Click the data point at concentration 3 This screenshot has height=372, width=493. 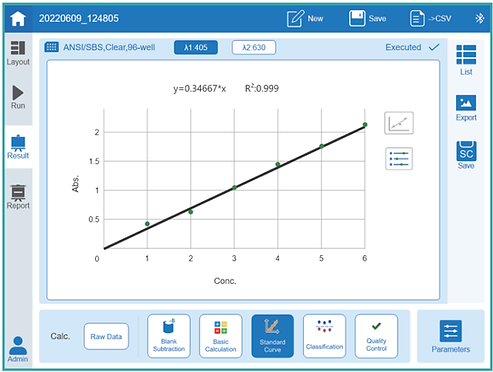tap(234, 188)
